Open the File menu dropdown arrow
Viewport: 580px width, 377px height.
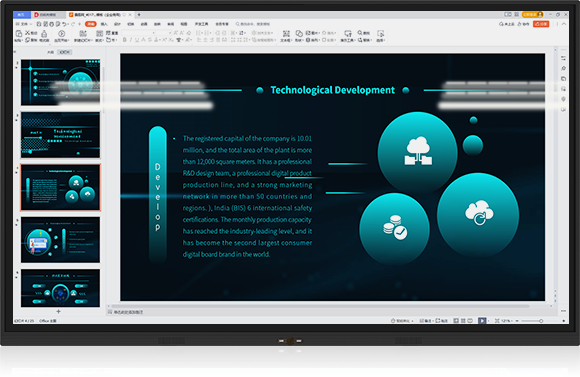tap(31, 24)
